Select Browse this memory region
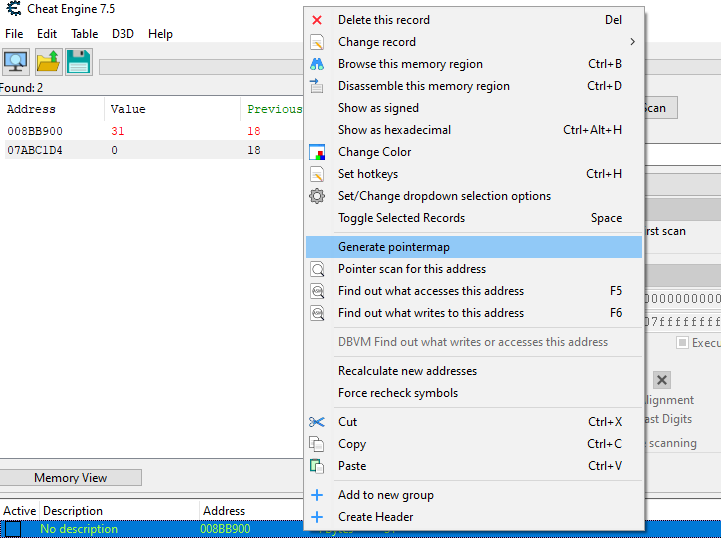The height and width of the screenshot is (538, 721). pos(474,64)
